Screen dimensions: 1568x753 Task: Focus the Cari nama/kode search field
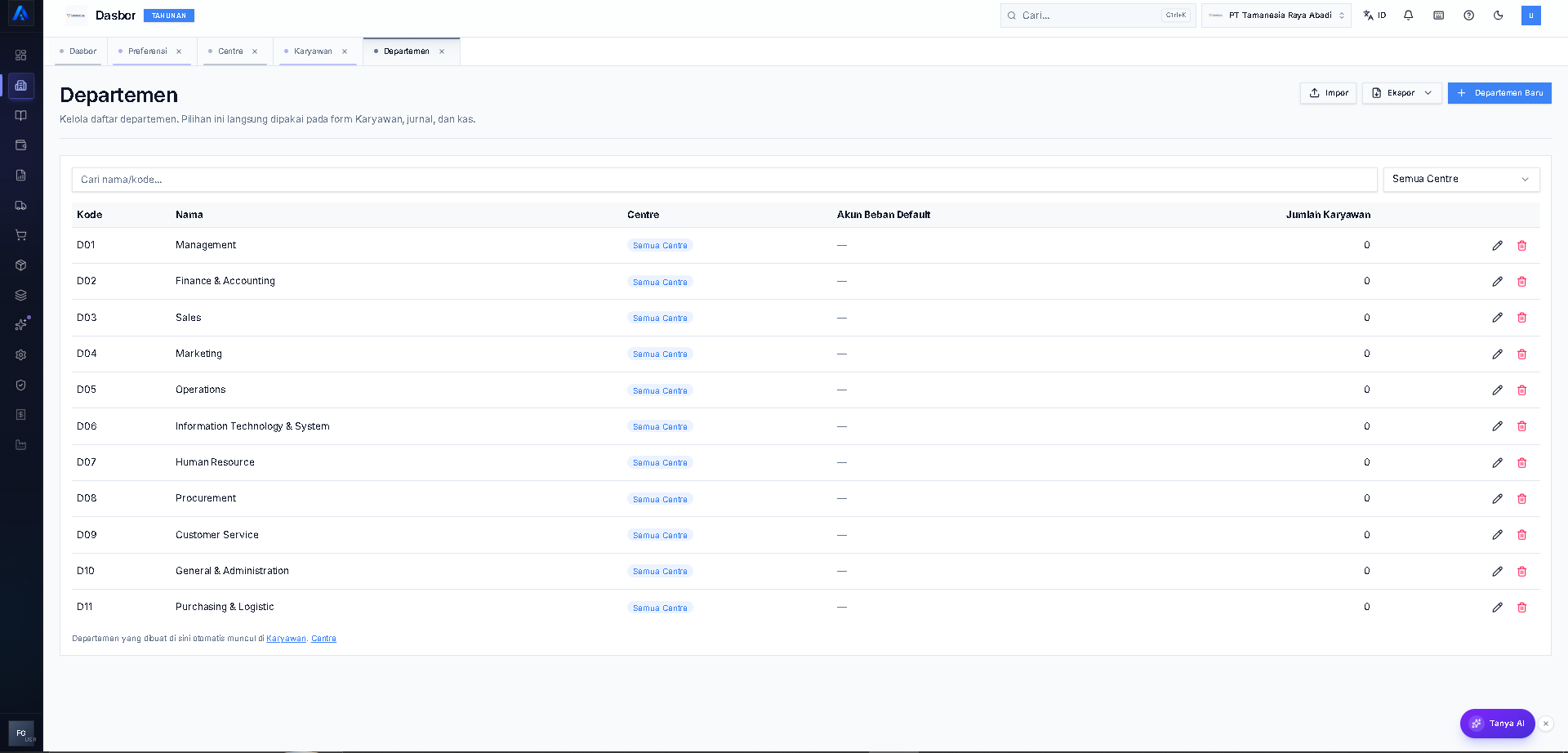click(x=724, y=180)
